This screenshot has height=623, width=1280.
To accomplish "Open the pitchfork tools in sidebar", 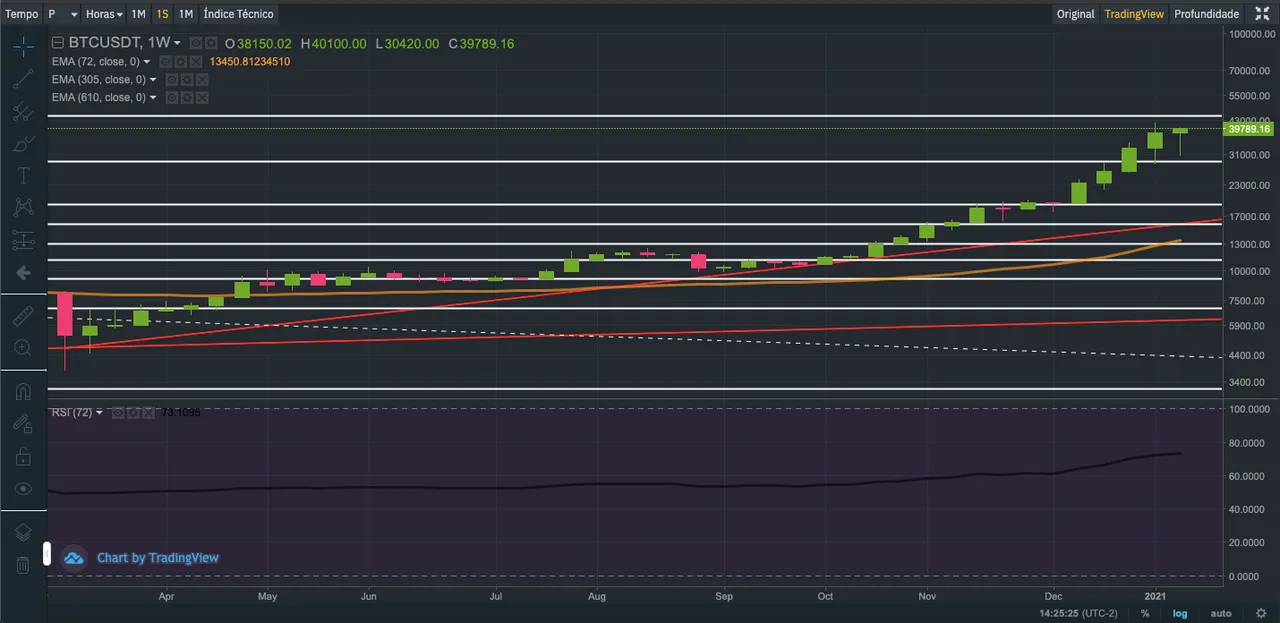I will (23, 111).
